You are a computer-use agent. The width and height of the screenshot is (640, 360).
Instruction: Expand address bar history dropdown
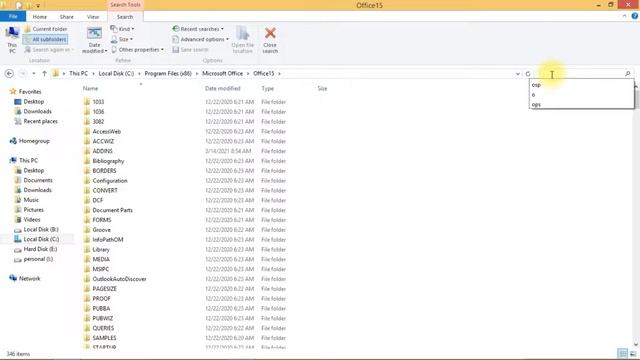518,74
